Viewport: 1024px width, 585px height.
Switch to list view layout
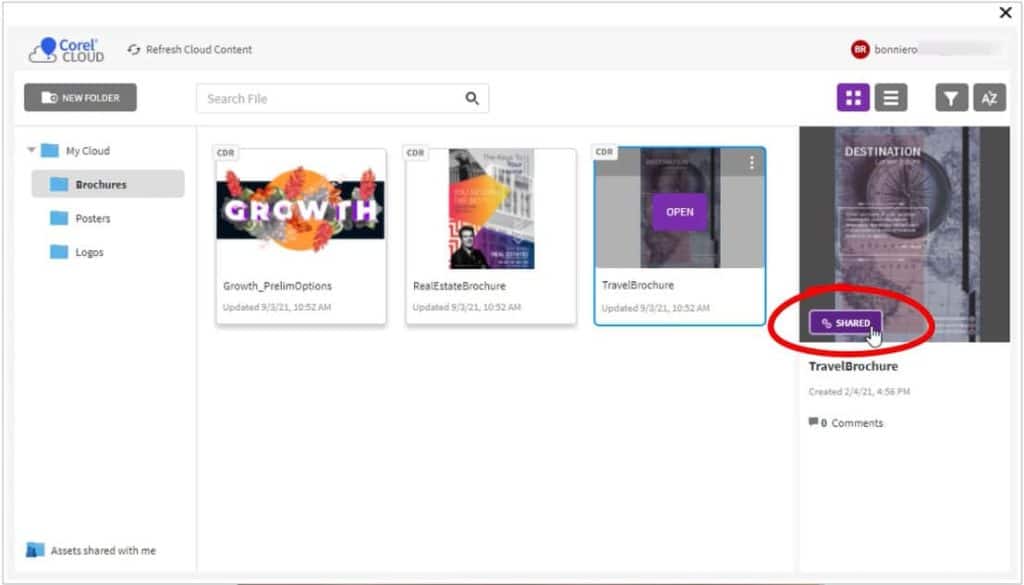click(x=889, y=97)
